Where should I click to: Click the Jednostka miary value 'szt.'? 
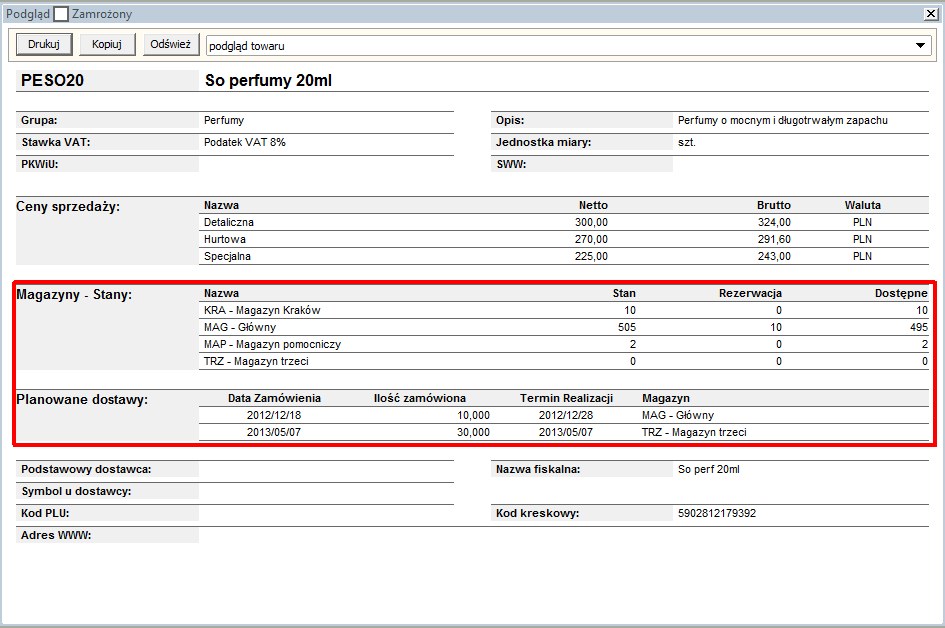686,142
